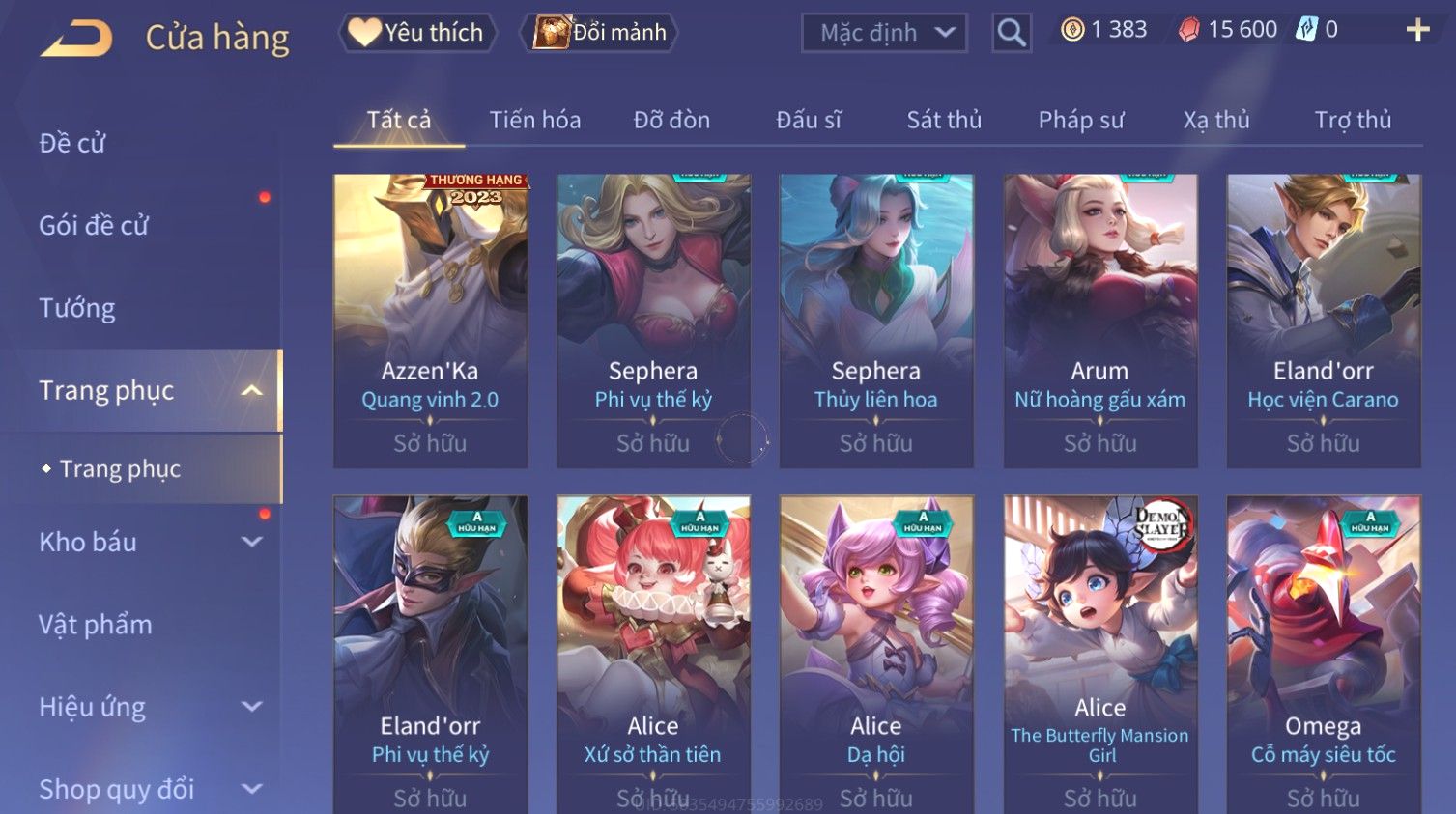
Task: Open the search magnifier icon
Action: (x=1012, y=33)
